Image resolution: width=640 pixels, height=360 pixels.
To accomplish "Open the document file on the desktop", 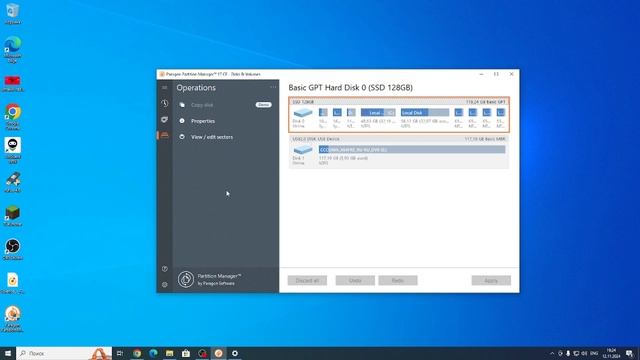I will tap(13, 283).
